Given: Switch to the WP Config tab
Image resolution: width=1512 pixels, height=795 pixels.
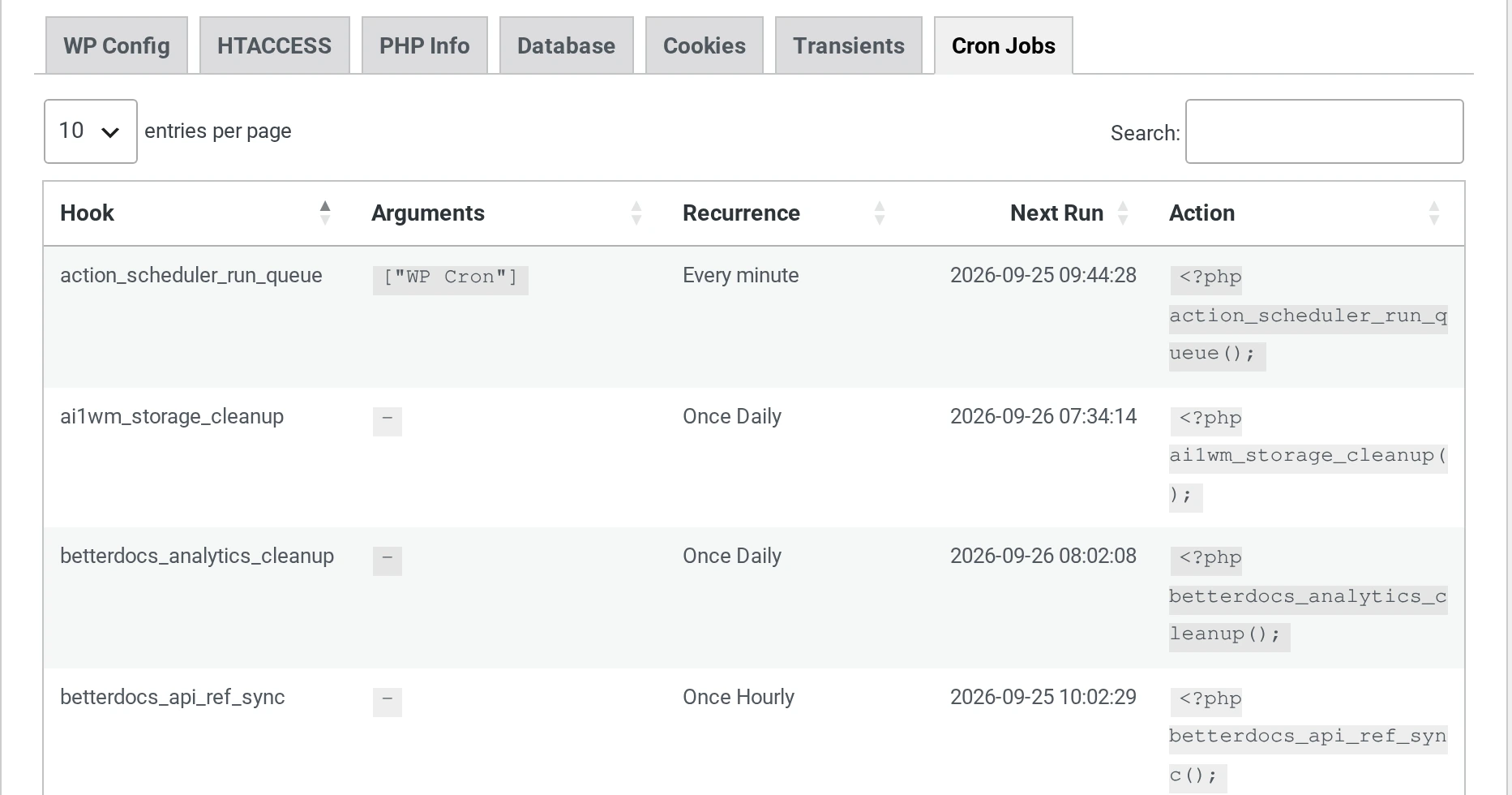Looking at the screenshot, I should pos(117,45).
